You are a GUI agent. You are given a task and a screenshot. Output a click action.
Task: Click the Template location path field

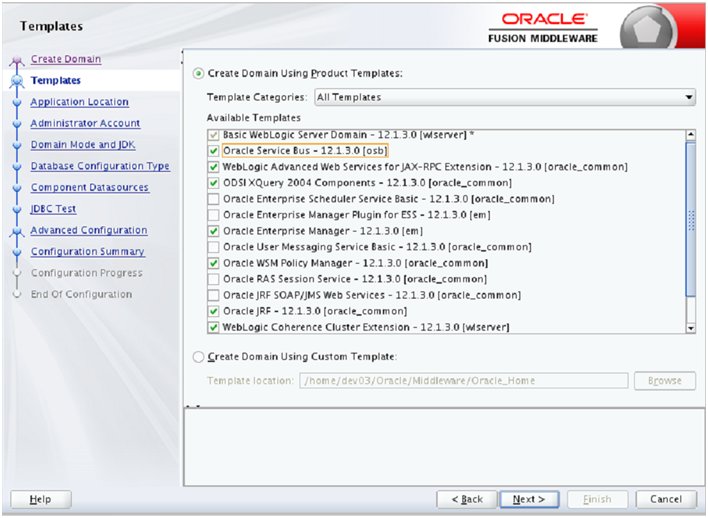coord(464,381)
